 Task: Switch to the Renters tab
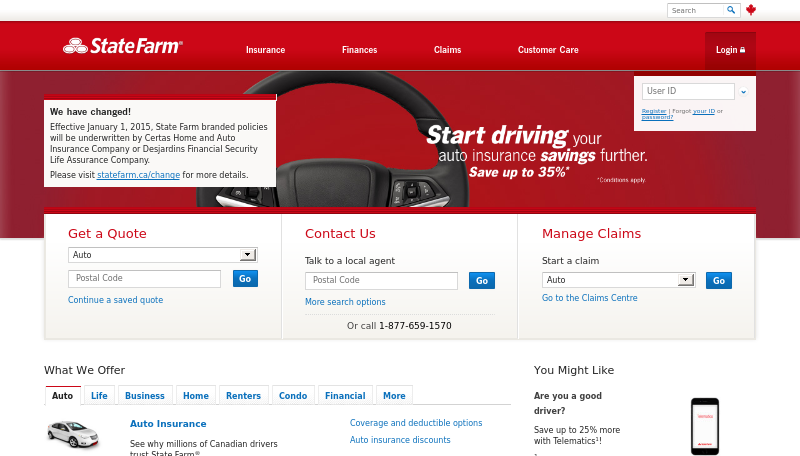coord(243,395)
